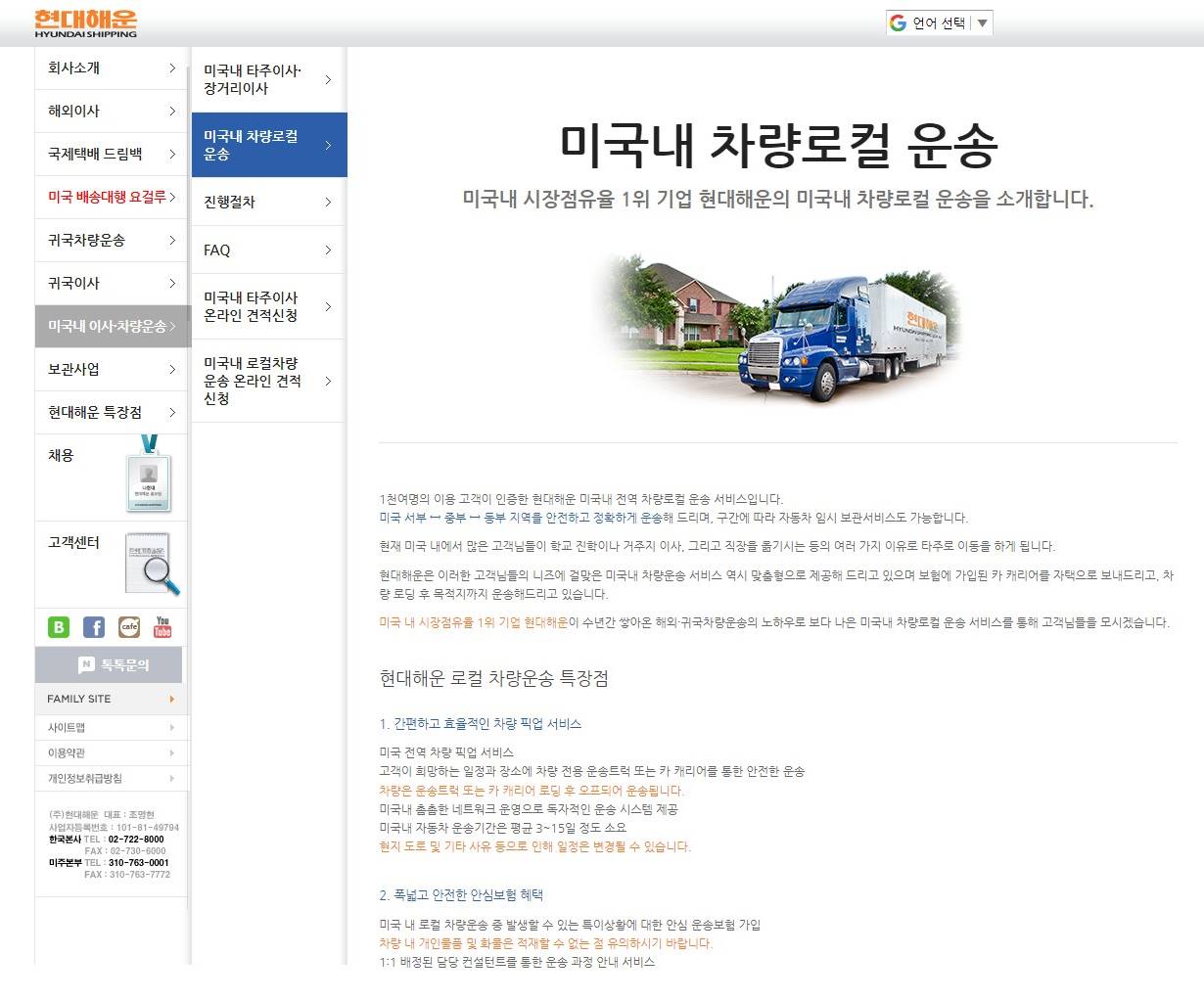Screen dimensions: 1204x1001
Task: Click the 채용 ID badge icon
Action: click(149, 475)
